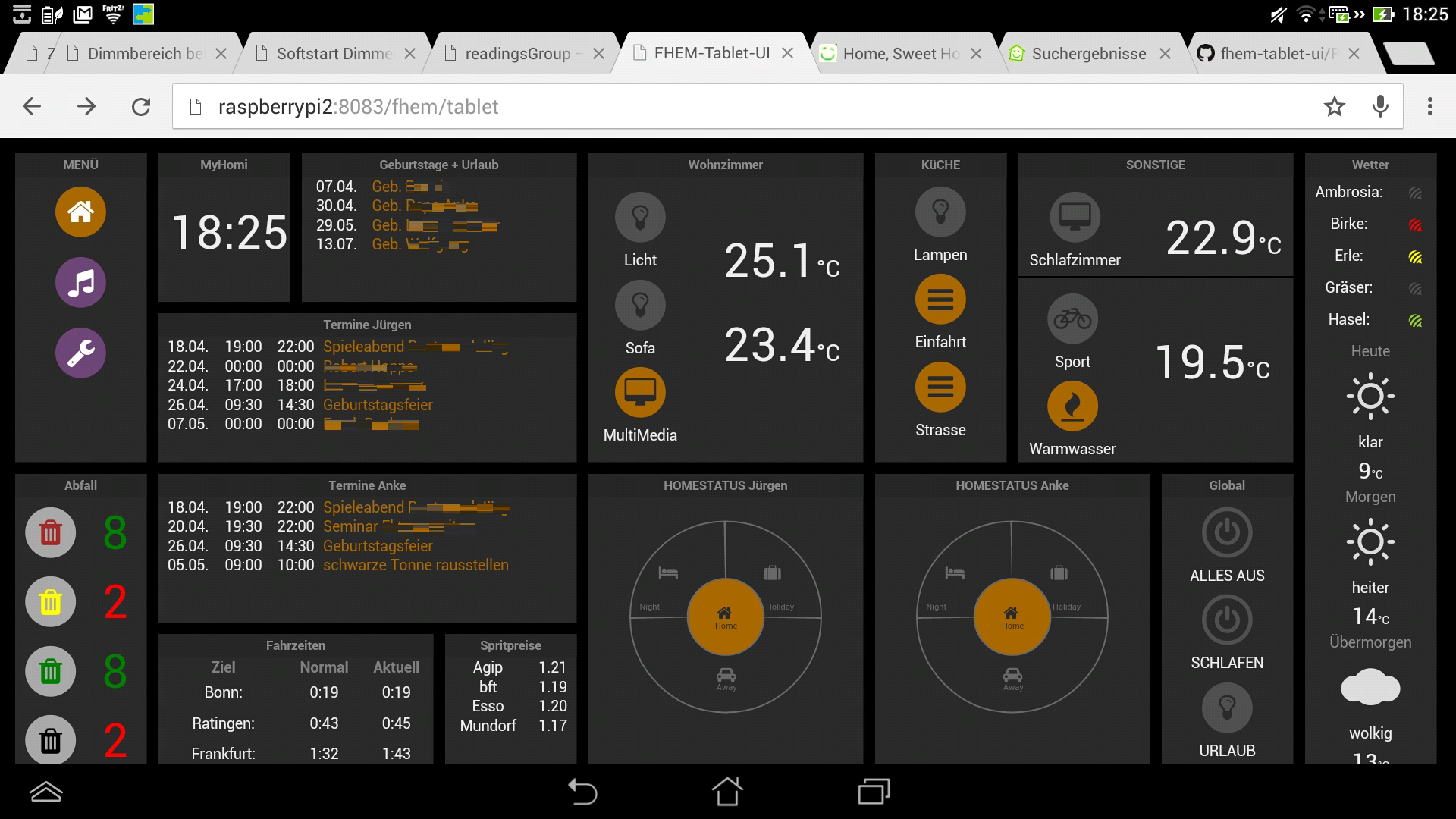Screen dimensions: 1456x819
Task: Click the yellow trash bin icon
Action: pos(50,602)
